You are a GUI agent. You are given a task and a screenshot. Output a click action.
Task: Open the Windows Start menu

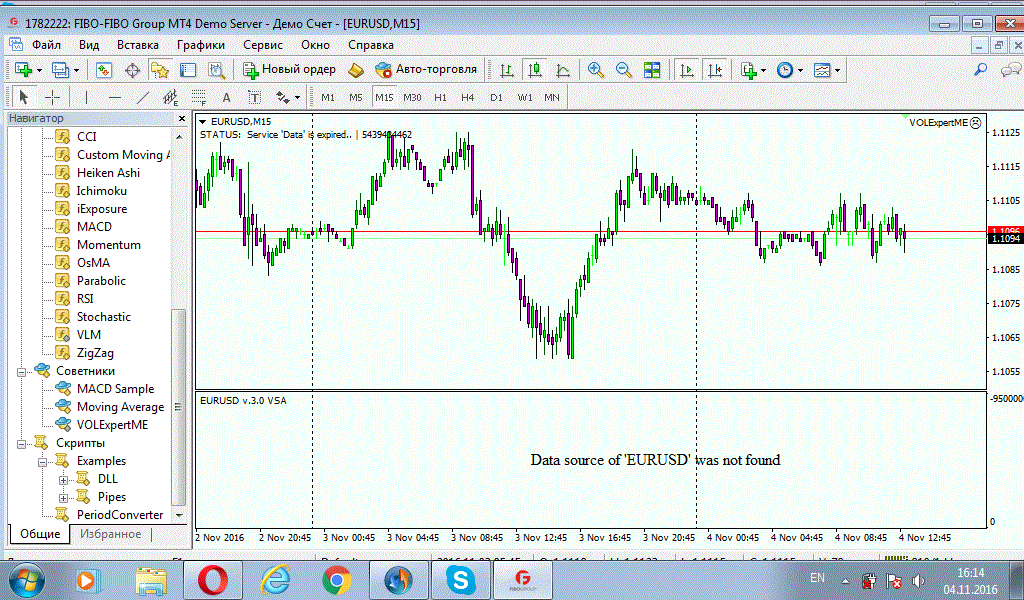26,580
